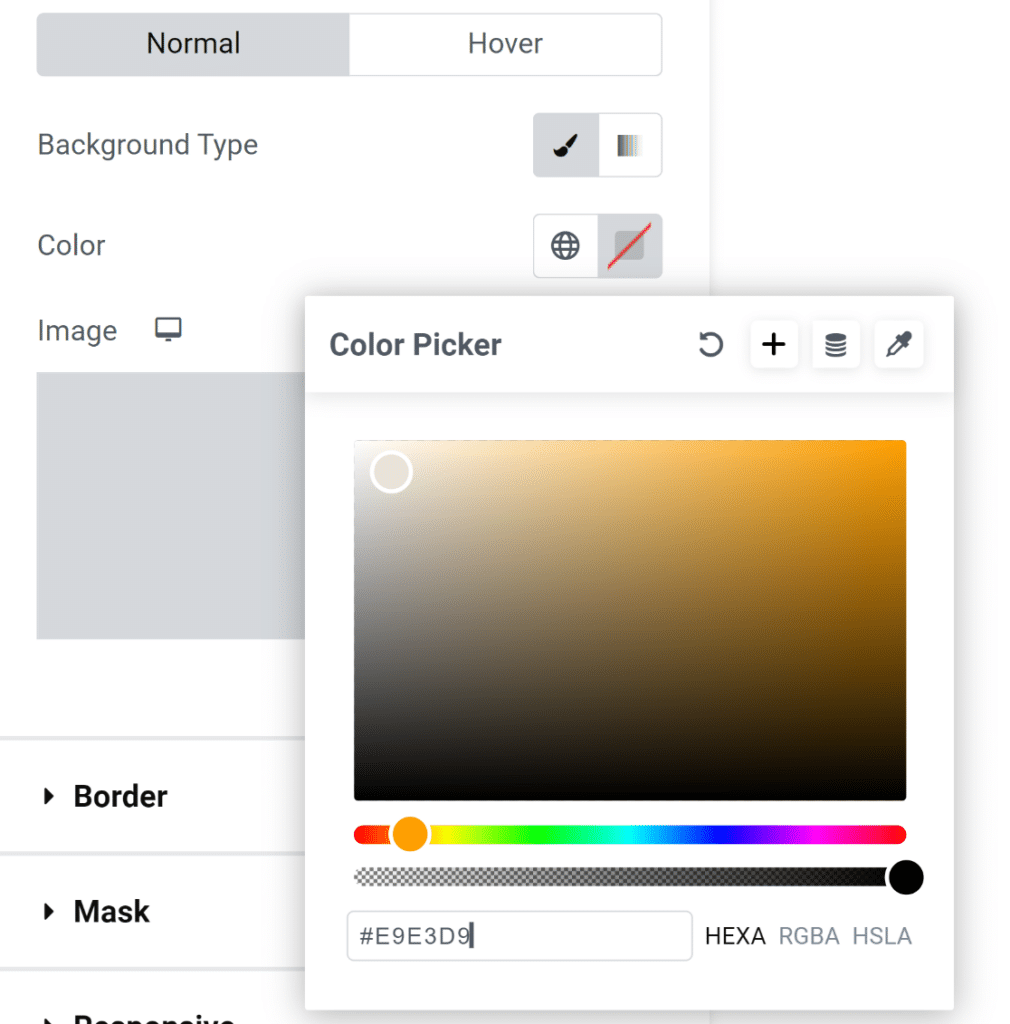Select RGBA color format
1010x1024 pixels.
point(808,936)
